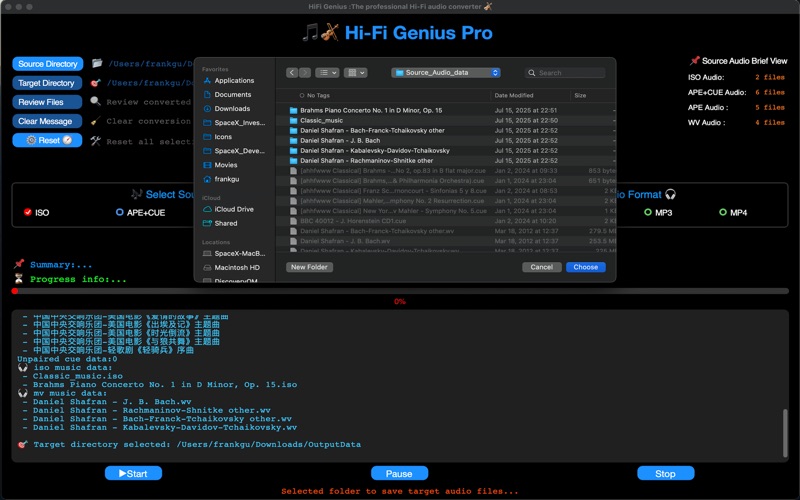Viewport: 800px width, 500px height.
Task: Click the red progress bar handle
Action: pyautogui.click(x=15, y=291)
